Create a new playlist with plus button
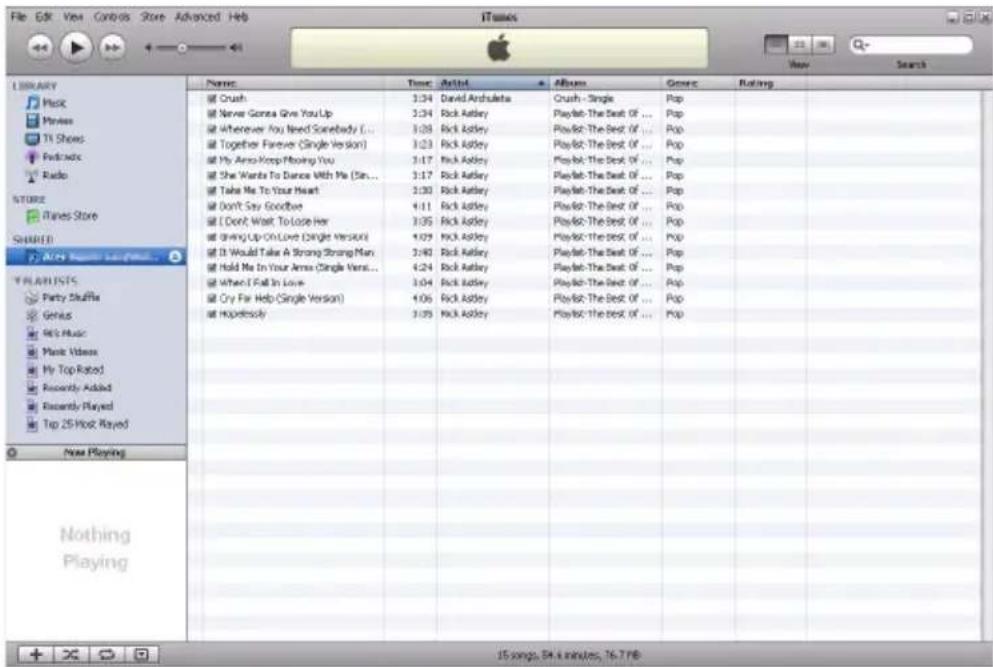The width and height of the screenshot is (993, 667). click(x=36, y=654)
